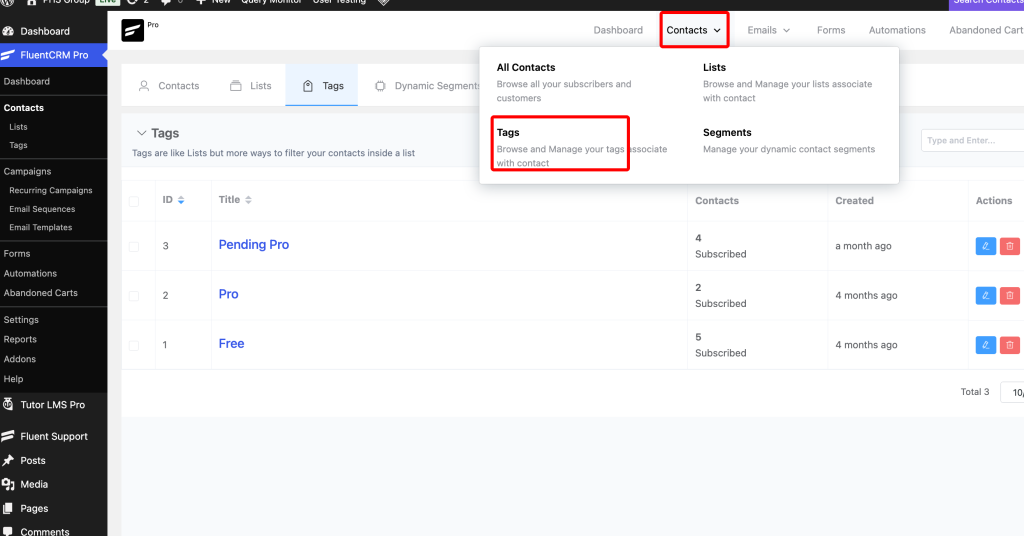The image size is (1024, 536).
Task: Click the Fluent Support sidebar icon
Action: (8, 436)
